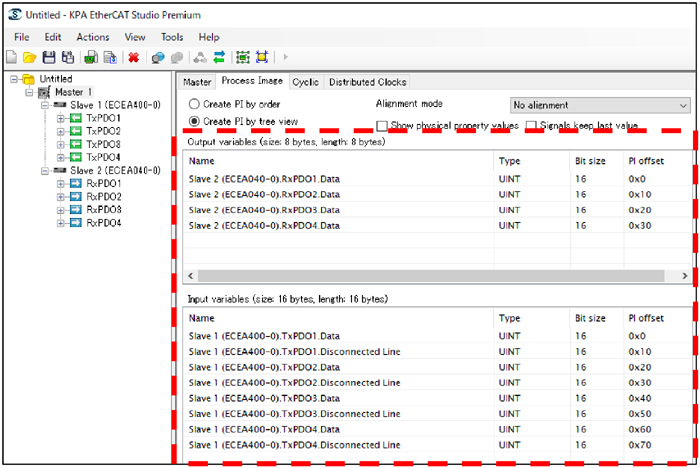Click the TxPDO1 green arrow icon
Viewport: 700px width, 468px height.
click(x=75, y=119)
